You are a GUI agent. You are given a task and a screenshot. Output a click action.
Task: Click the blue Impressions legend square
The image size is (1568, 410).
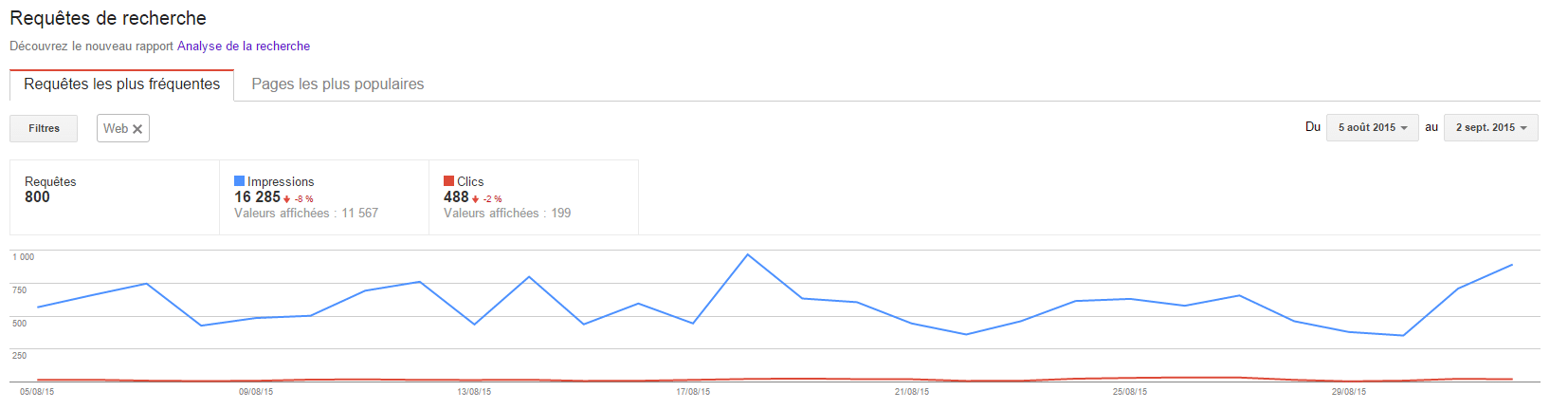tap(240, 180)
